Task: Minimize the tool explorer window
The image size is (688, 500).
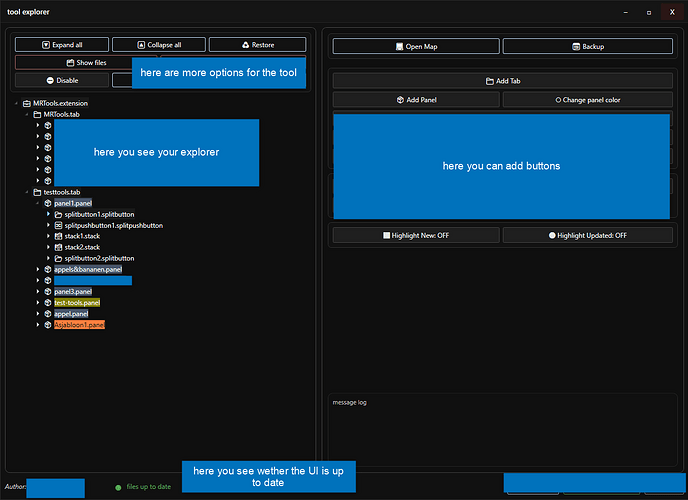Action: point(626,12)
